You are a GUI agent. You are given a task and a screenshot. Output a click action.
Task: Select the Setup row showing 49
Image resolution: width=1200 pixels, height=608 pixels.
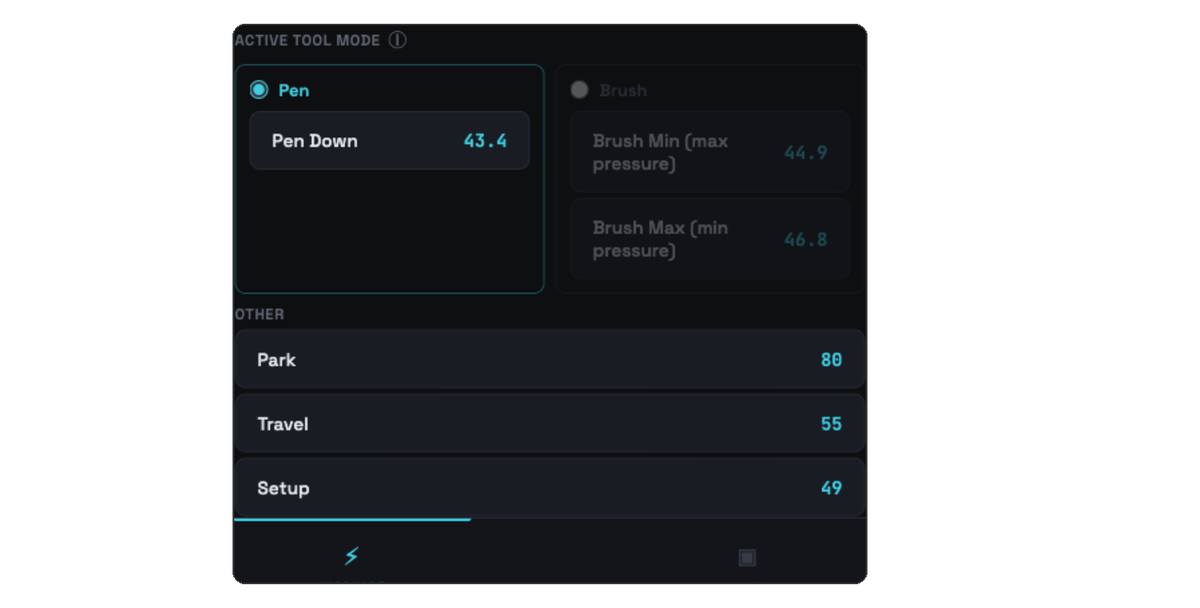click(x=549, y=487)
